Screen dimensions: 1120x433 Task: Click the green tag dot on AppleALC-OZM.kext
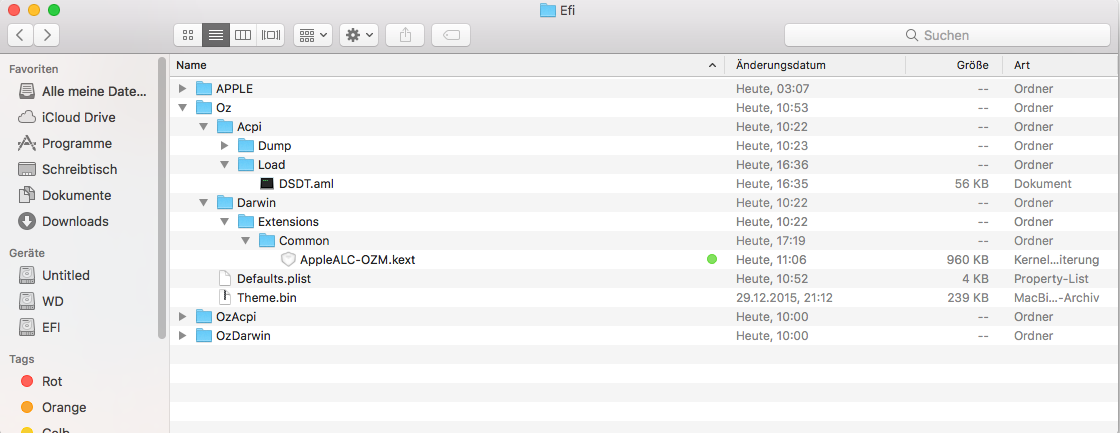(x=711, y=259)
